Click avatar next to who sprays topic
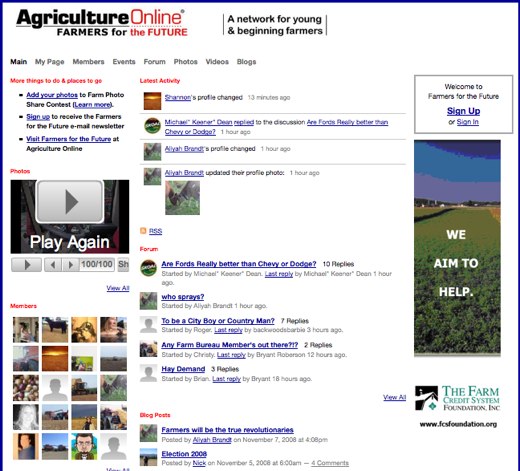 click(x=148, y=301)
